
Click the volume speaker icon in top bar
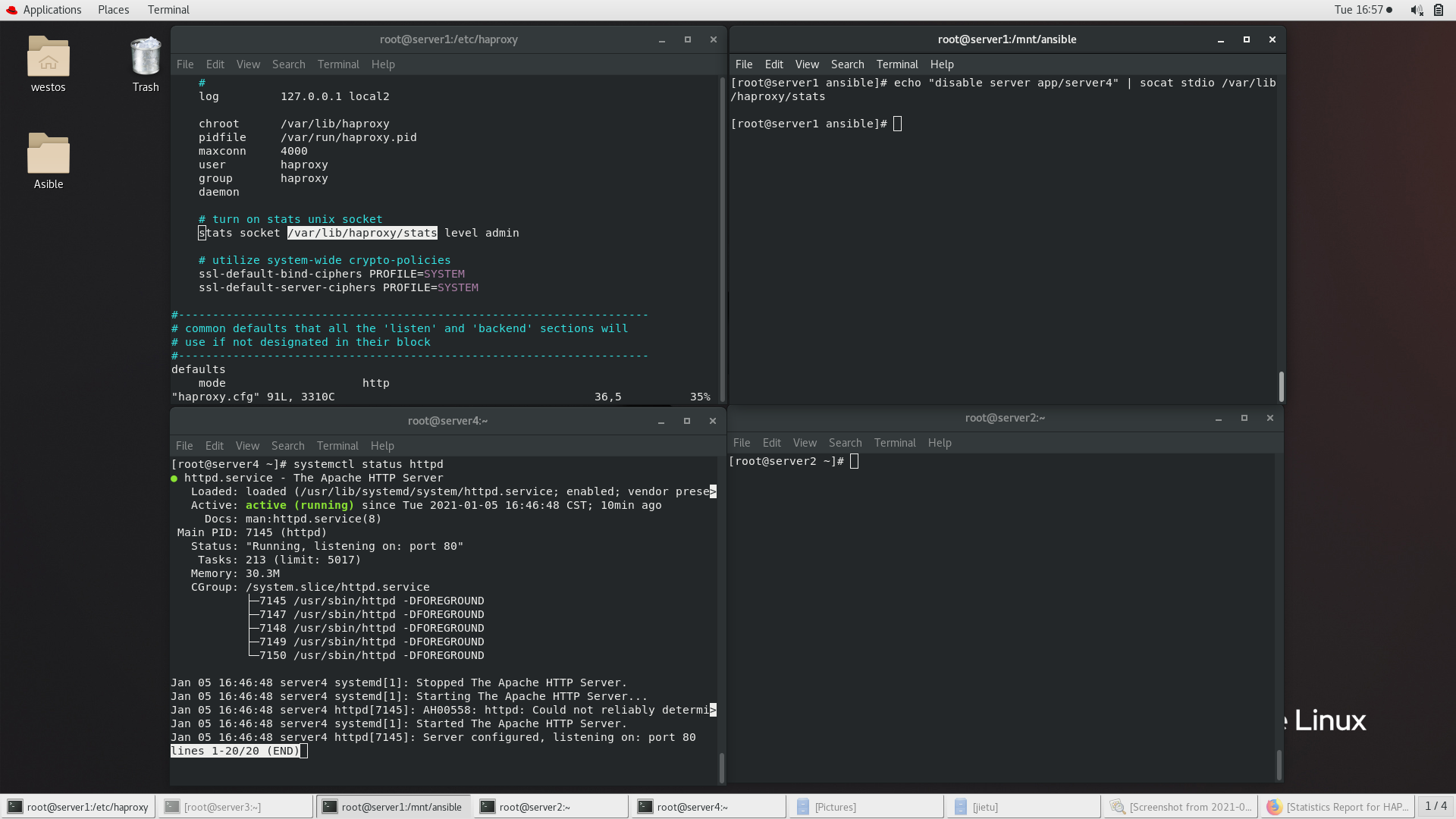[1416, 10]
